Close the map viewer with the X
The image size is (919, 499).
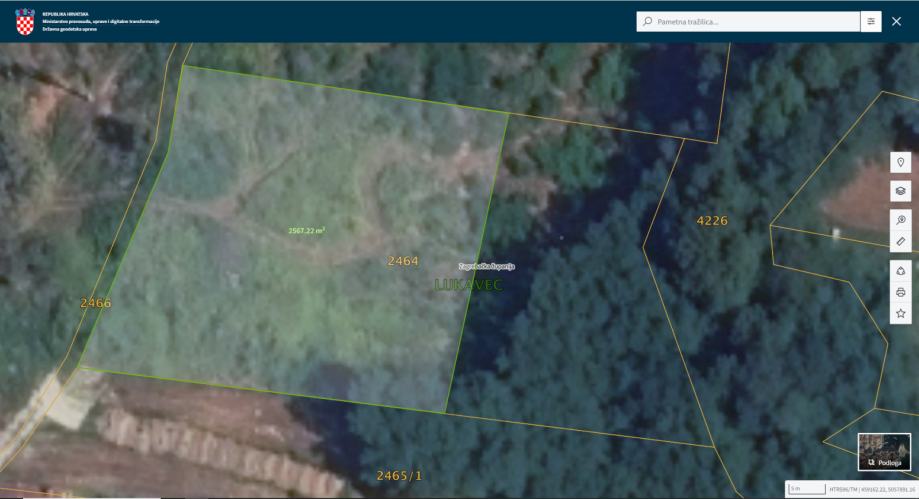(x=896, y=22)
